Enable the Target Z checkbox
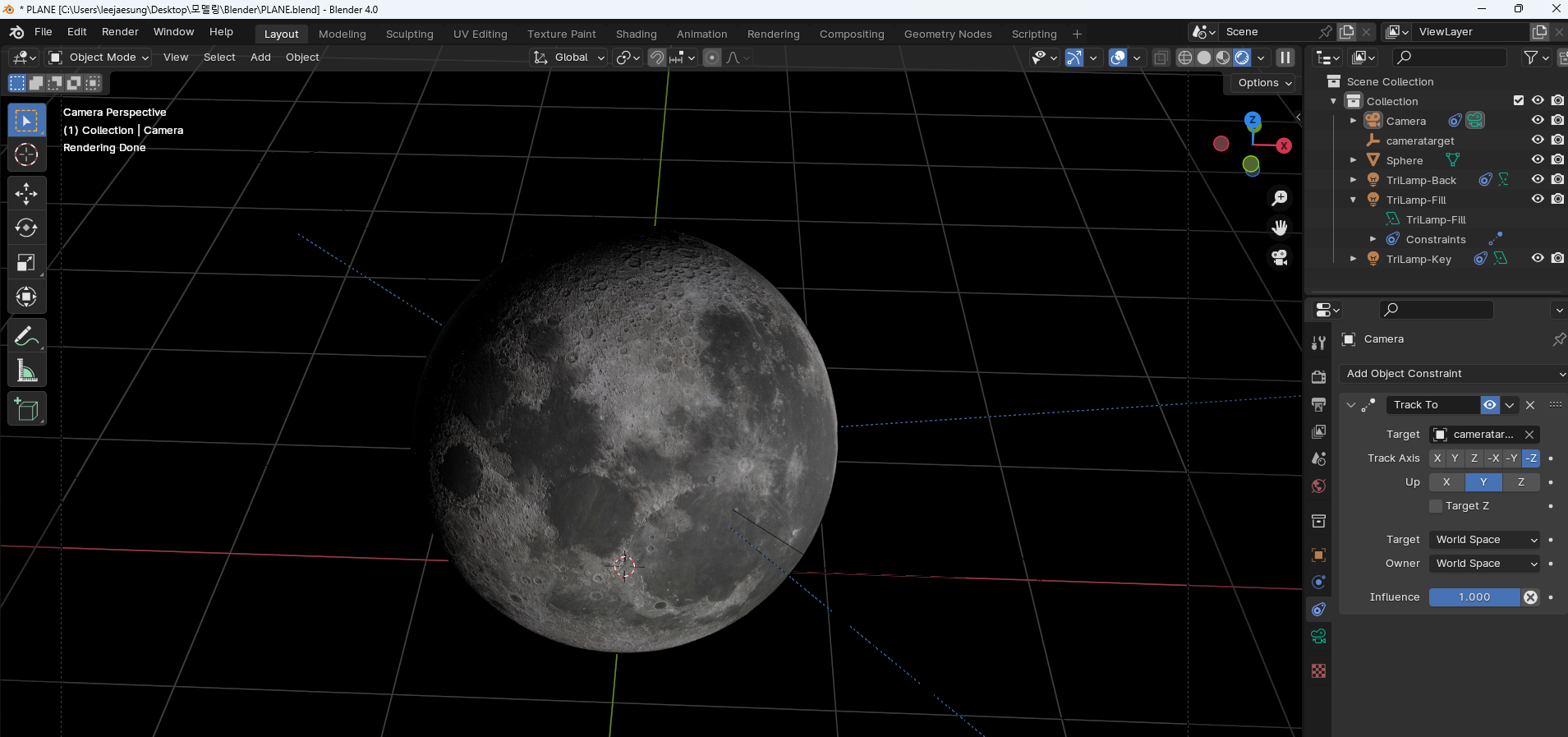 point(1436,506)
